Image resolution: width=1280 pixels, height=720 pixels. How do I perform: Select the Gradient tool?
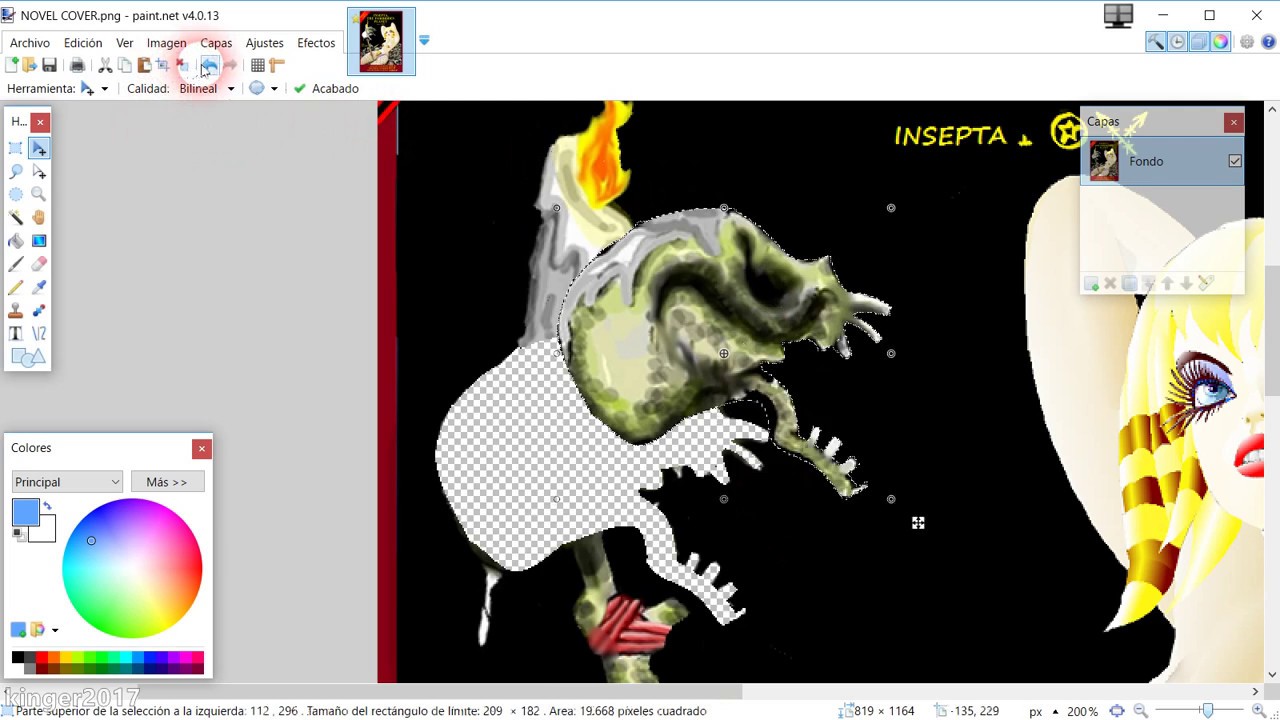point(39,241)
